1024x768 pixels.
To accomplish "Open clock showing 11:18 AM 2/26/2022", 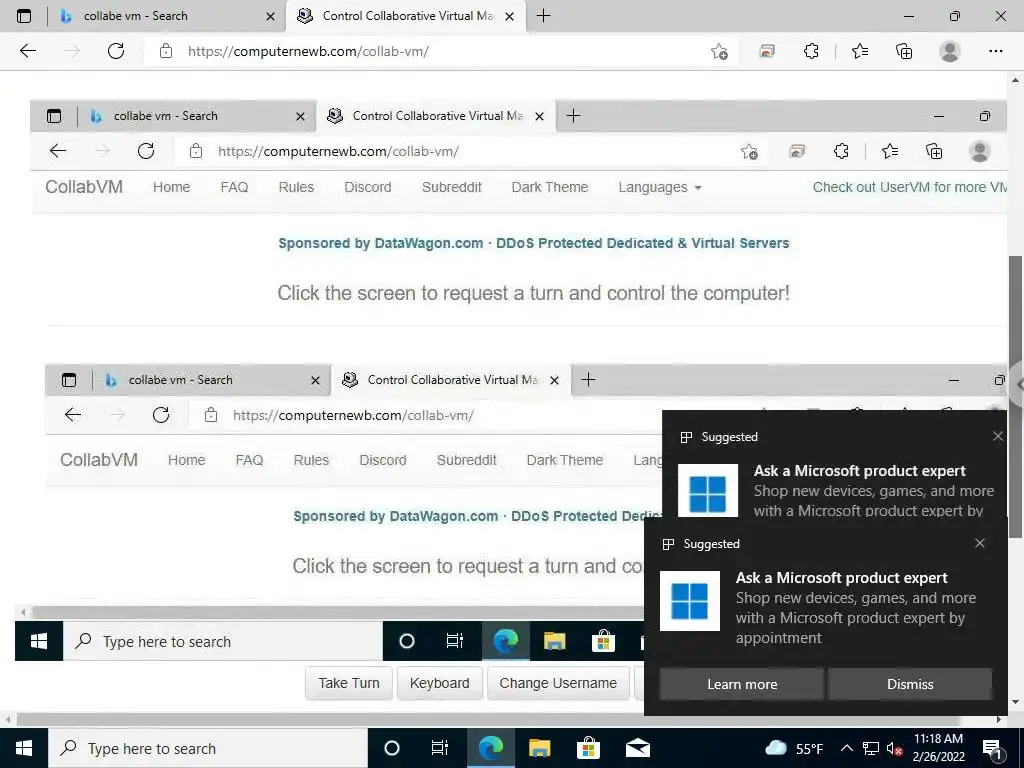I will 938,748.
